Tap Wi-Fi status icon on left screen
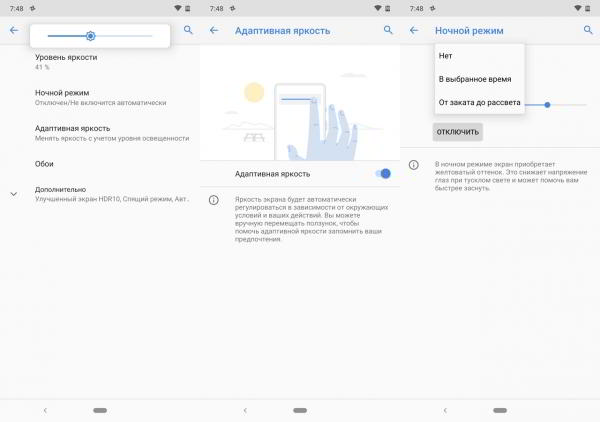This screenshot has height=422, width=600. pyautogui.click(x=178, y=8)
